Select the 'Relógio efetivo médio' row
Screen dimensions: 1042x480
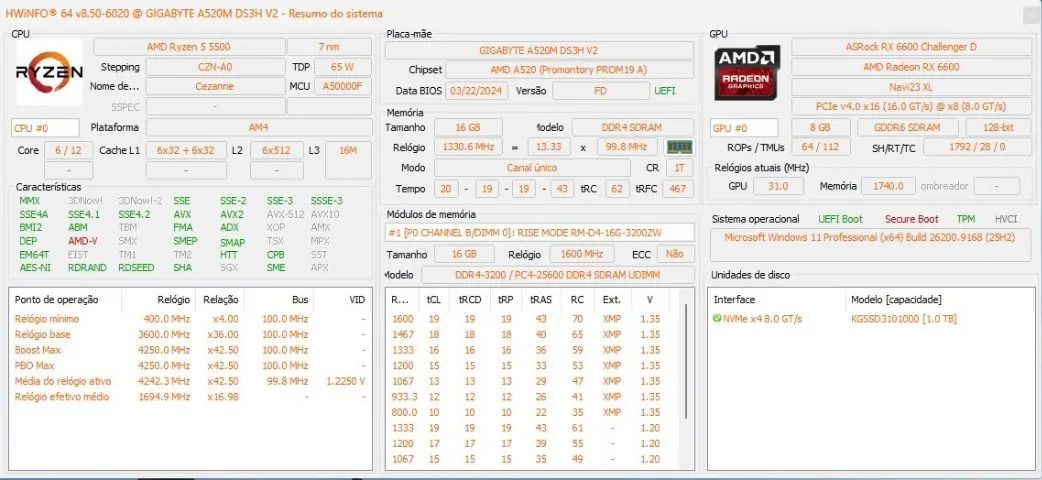click(191, 397)
